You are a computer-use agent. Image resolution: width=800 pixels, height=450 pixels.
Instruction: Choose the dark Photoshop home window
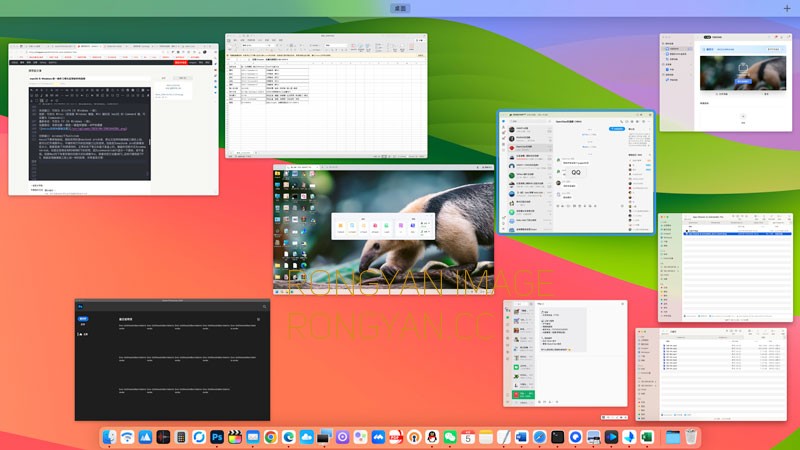click(172, 360)
